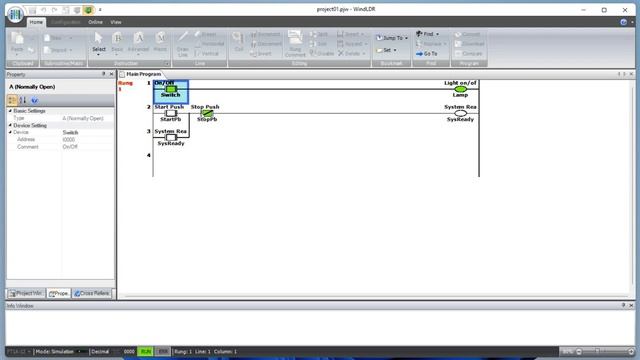Open the Basic instructions B icon
640x360 pixels.
[x=117, y=43]
